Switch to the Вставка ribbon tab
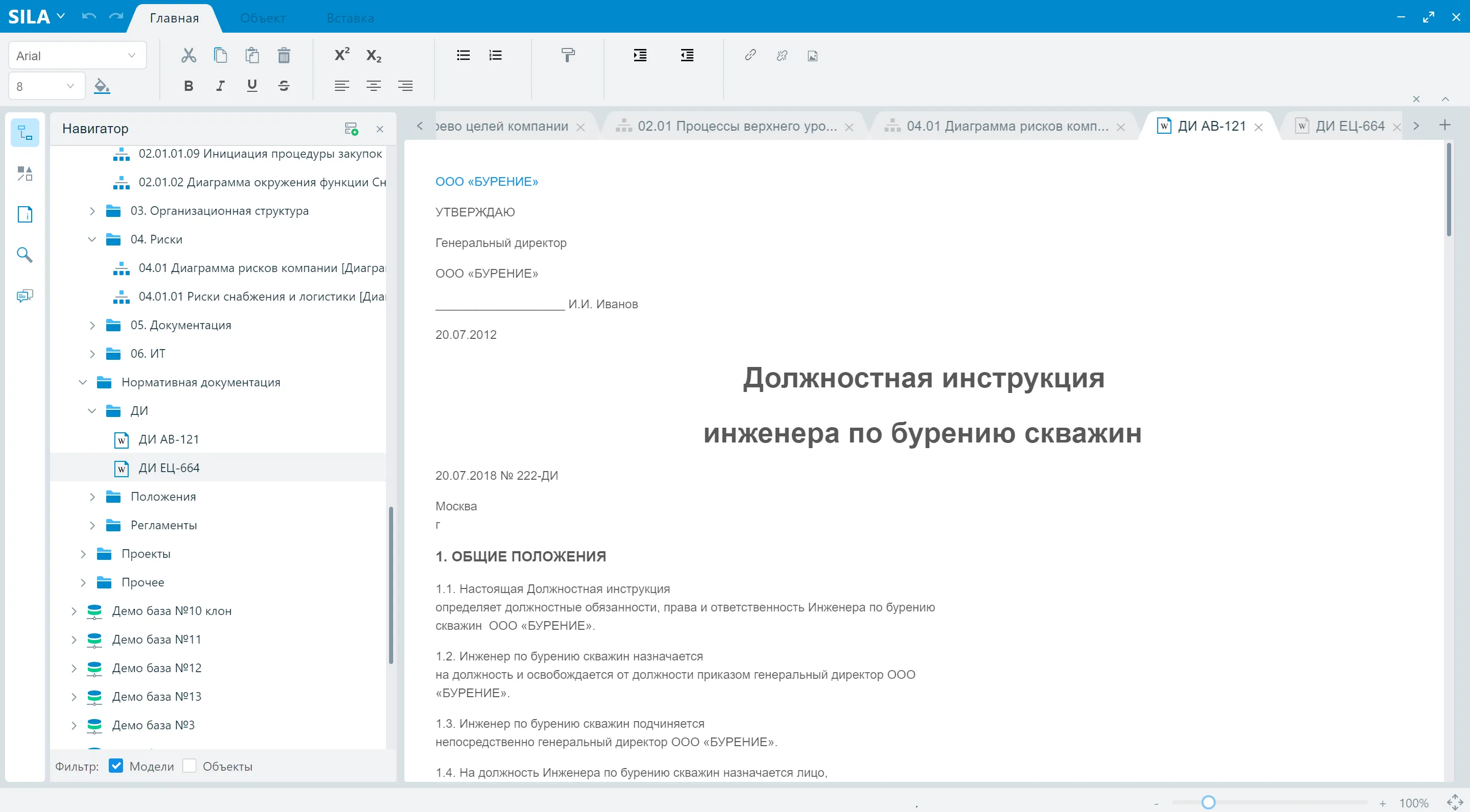 click(x=350, y=18)
